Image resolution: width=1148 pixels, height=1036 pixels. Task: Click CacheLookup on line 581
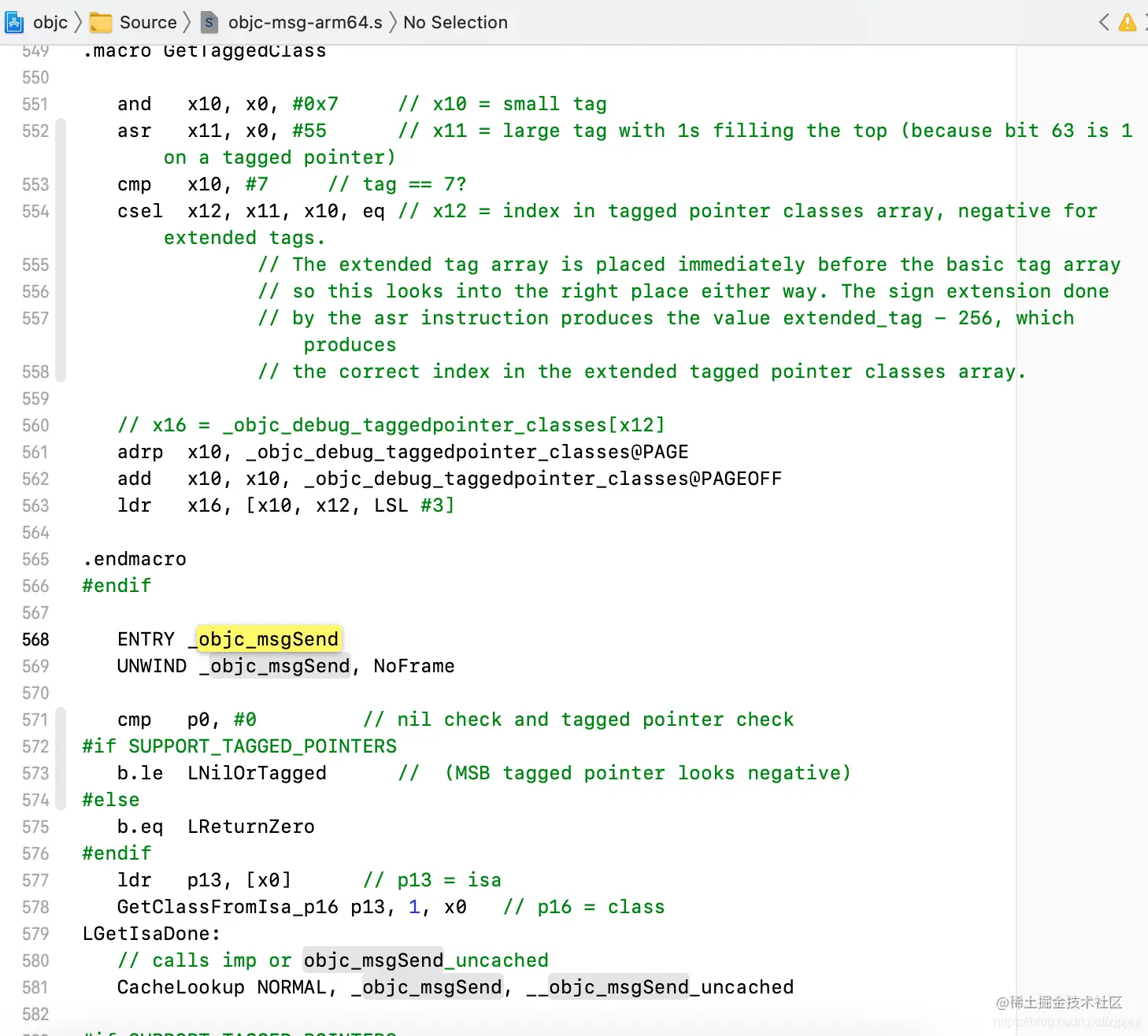coord(181,987)
